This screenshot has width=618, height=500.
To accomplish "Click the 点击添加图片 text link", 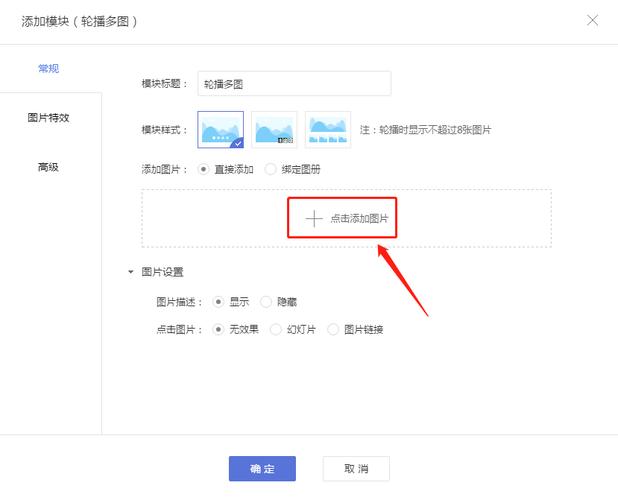I will pos(359,218).
